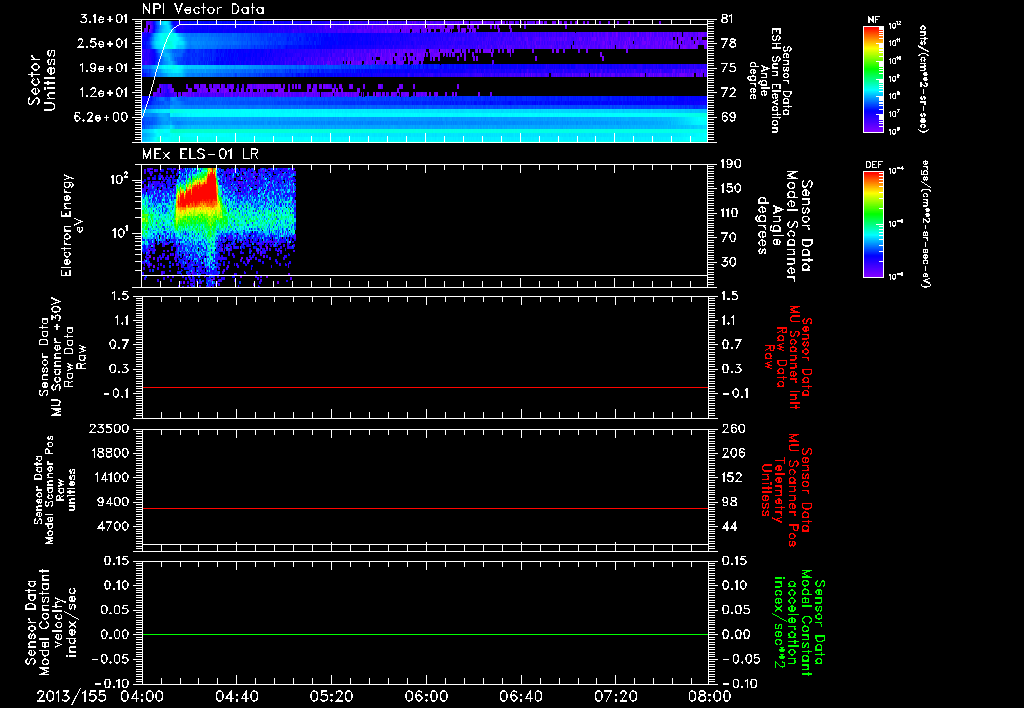The height and width of the screenshot is (708, 1024).
Task: Click the 3.1e+01 sector tick value
Action: point(106,18)
